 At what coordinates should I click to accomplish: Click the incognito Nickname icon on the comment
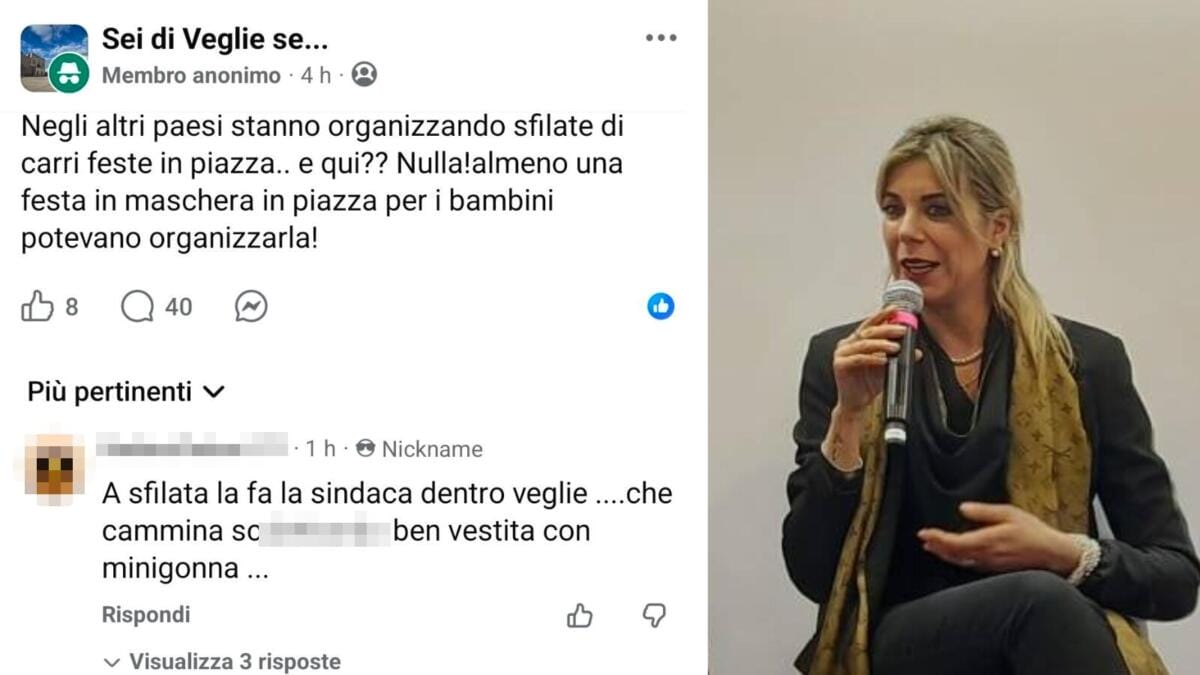(x=363, y=448)
